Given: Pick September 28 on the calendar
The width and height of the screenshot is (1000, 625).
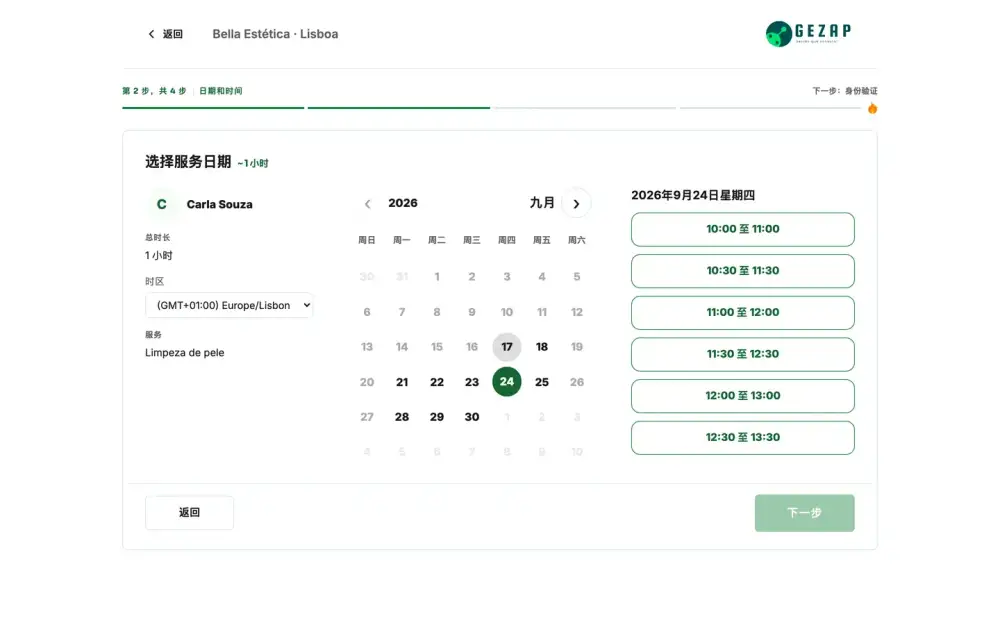Looking at the screenshot, I should pyautogui.click(x=402, y=417).
